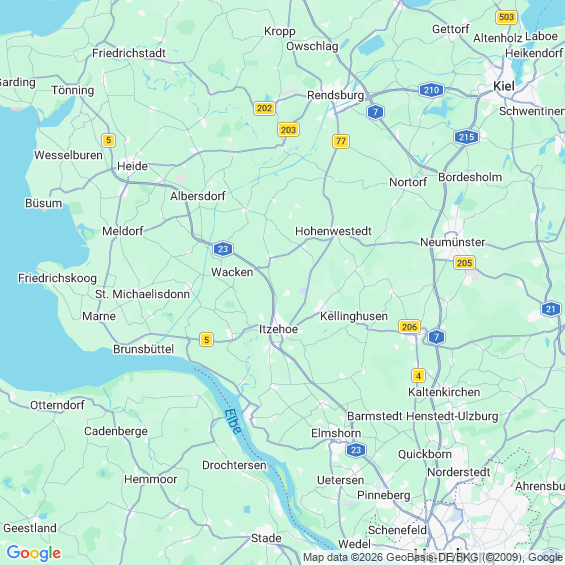Viewport: 565px width, 565px height.
Task: Select the Neumünster city label
Action: point(453,242)
